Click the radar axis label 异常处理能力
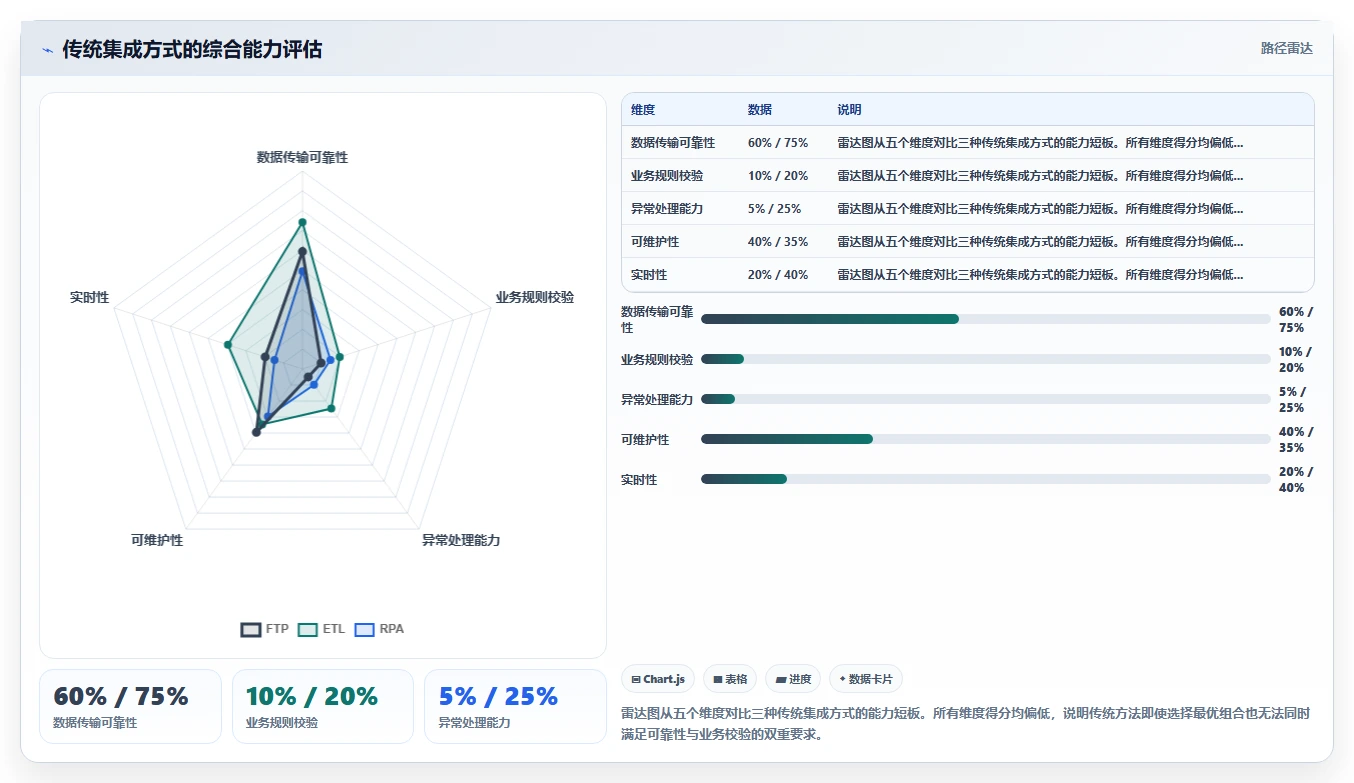Screen dimensions: 1354x783 click(461, 540)
